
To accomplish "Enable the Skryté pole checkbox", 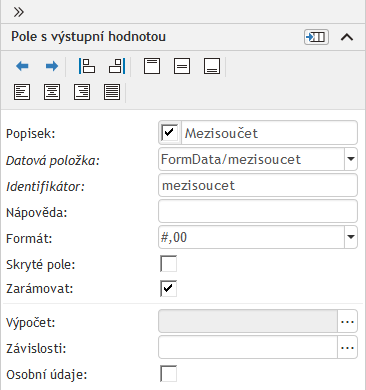I will pyautogui.click(x=169, y=264).
